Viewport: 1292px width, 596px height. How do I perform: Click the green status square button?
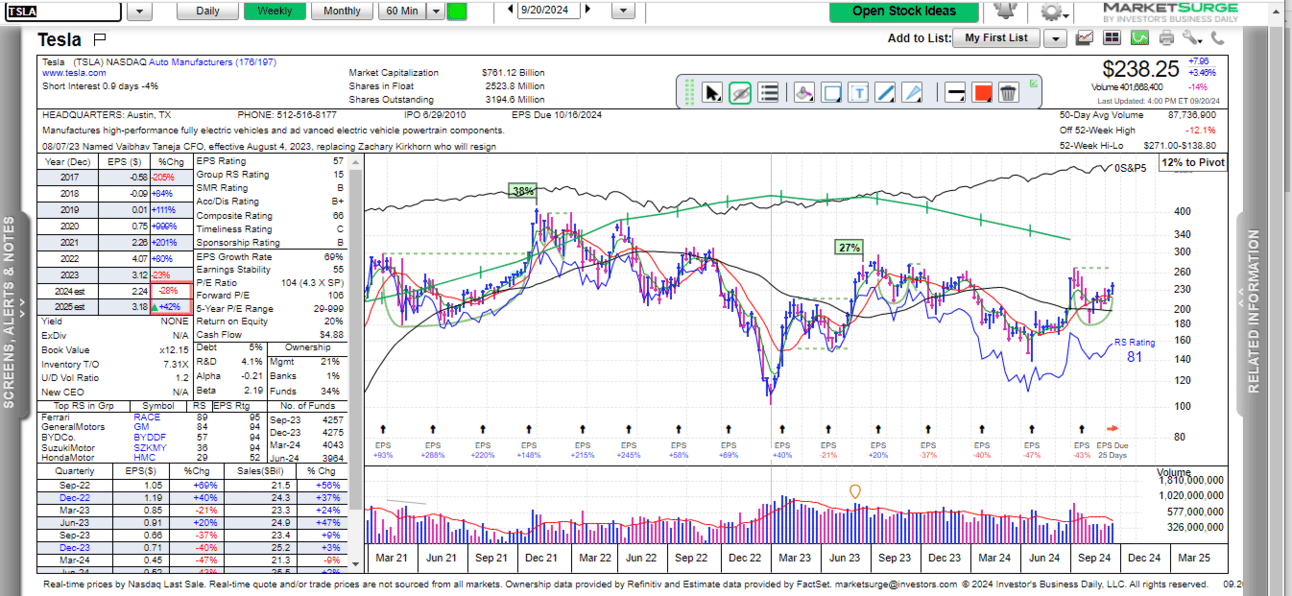[x=456, y=11]
